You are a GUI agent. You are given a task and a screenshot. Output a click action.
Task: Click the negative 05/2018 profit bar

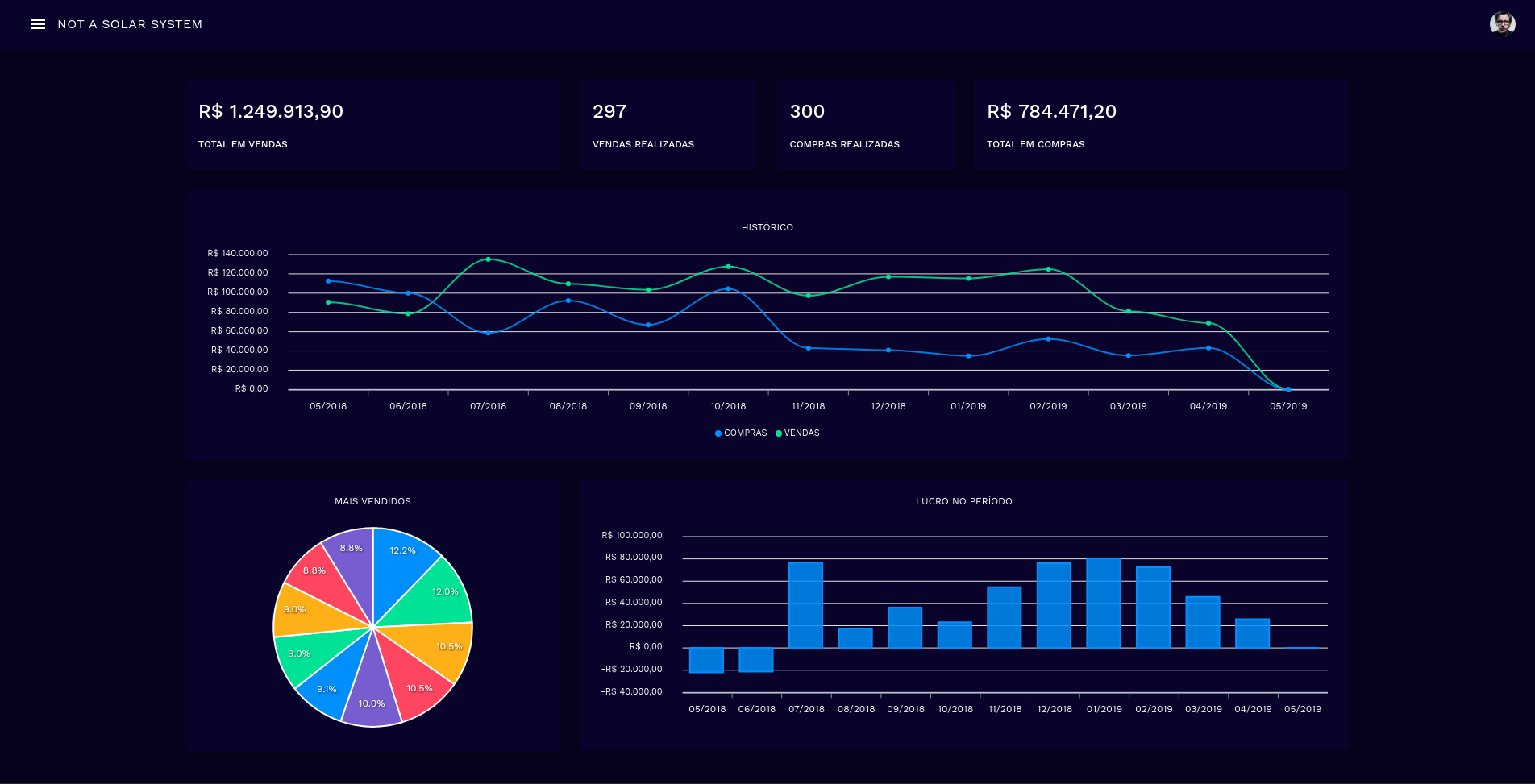pos(706,660)
